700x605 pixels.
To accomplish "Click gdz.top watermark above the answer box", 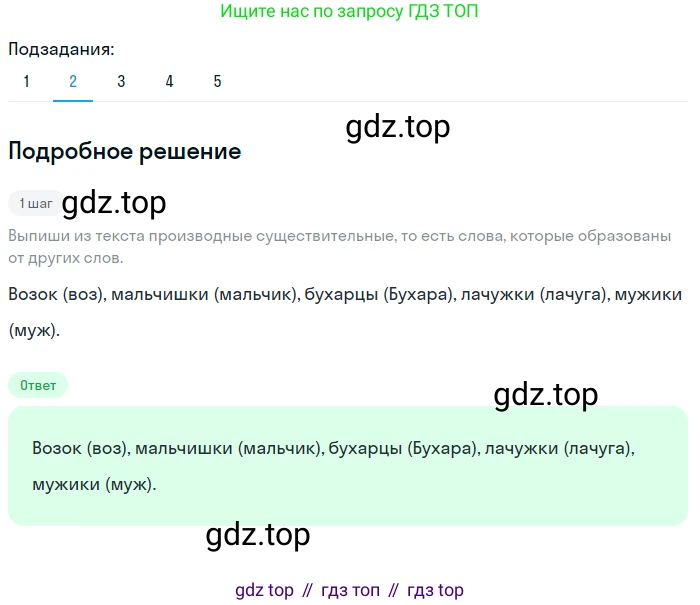I will click(x=546, y=395).
